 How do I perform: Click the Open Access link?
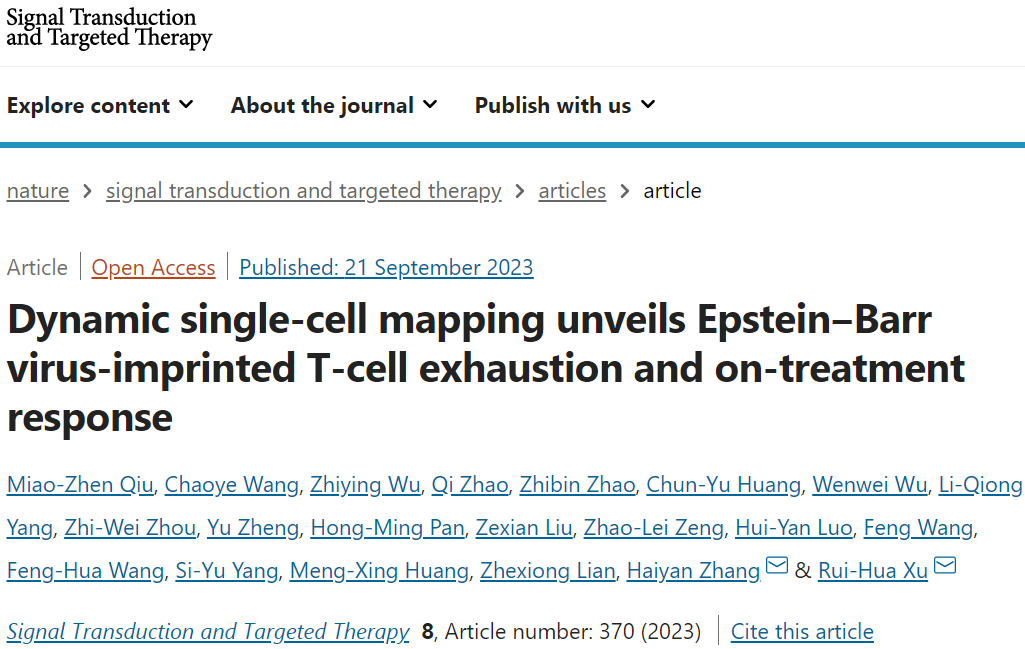tap(153, 268)
